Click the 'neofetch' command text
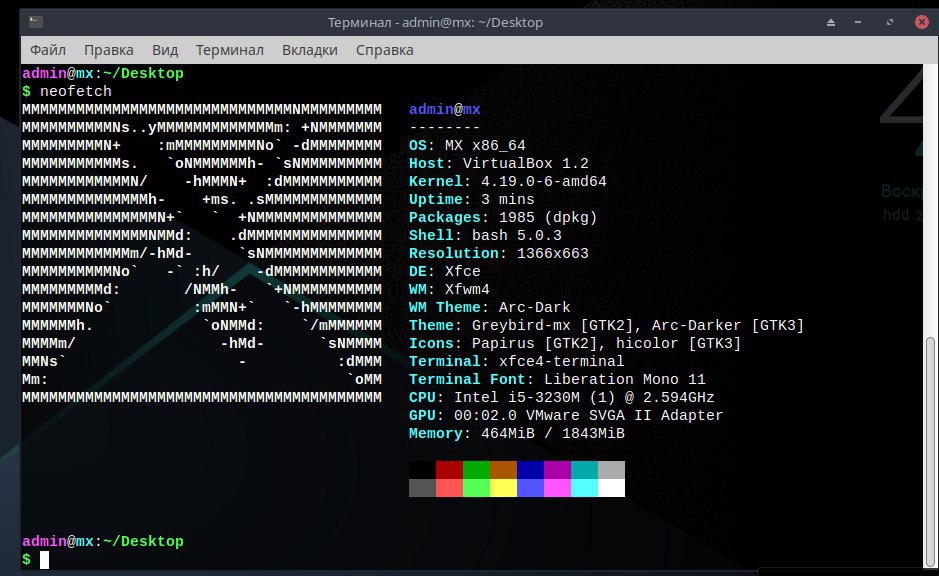This screenshot has height=576, width=939. coord(75,92)
